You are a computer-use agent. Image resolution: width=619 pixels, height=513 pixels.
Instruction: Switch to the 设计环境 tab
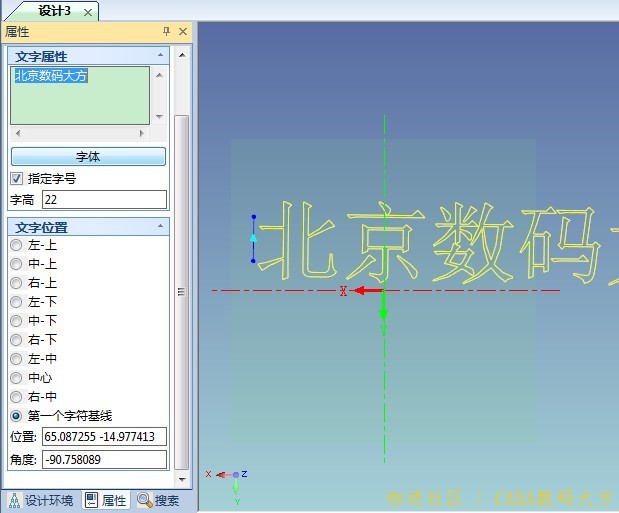(x=41, y=501)
